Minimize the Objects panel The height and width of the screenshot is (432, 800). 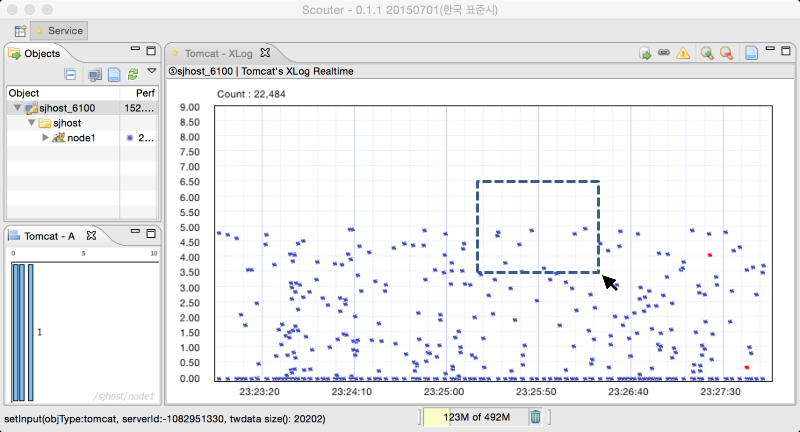(x=135, y=48)
